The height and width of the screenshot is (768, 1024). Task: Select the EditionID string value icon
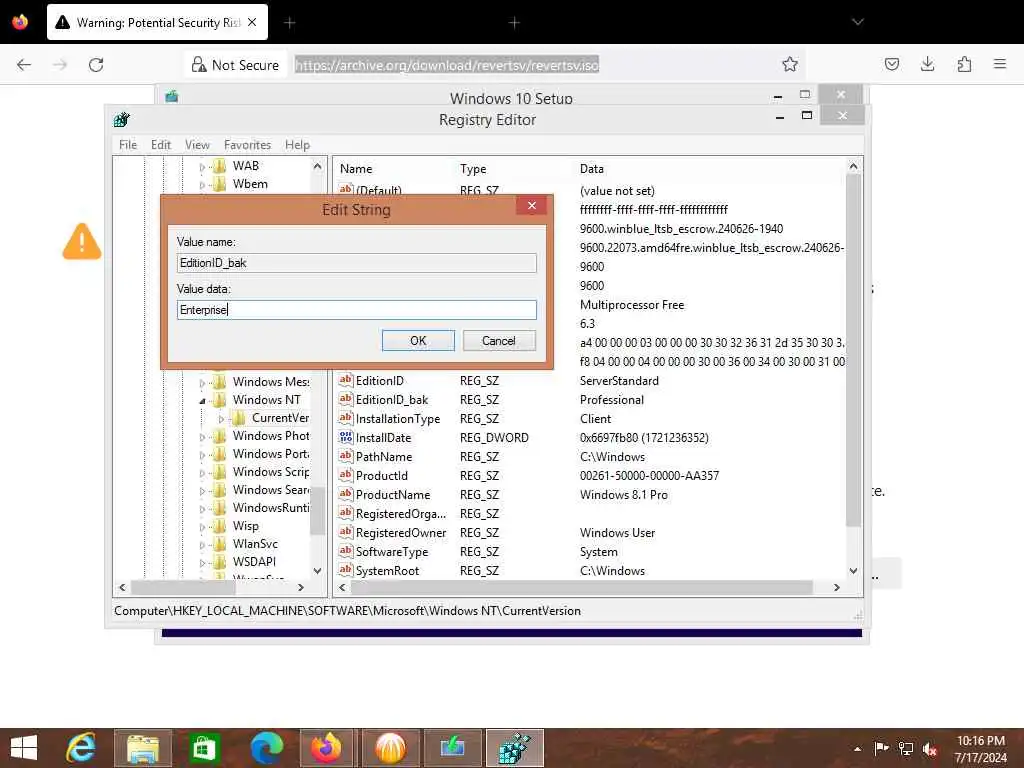tap(345, 380)
